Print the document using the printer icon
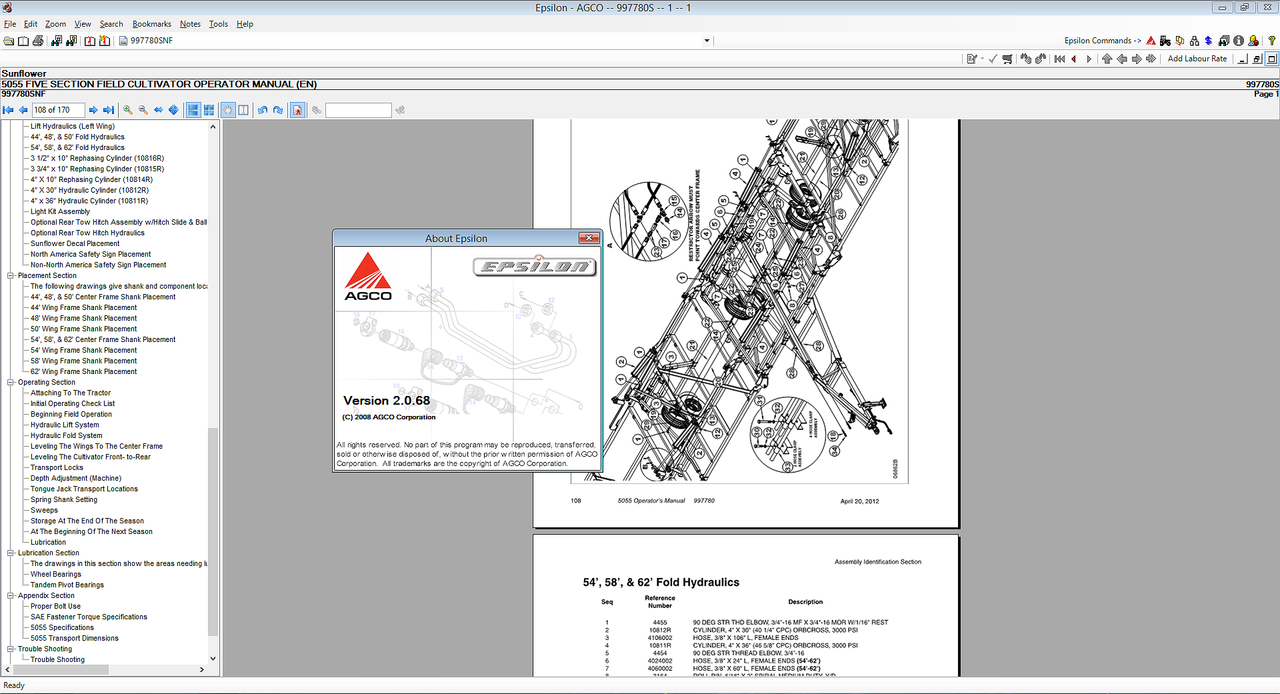 38,41
